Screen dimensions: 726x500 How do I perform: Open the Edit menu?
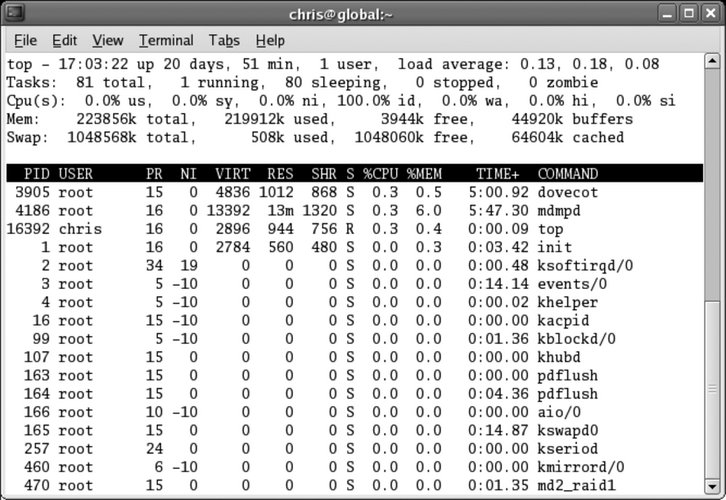(65, 40)
